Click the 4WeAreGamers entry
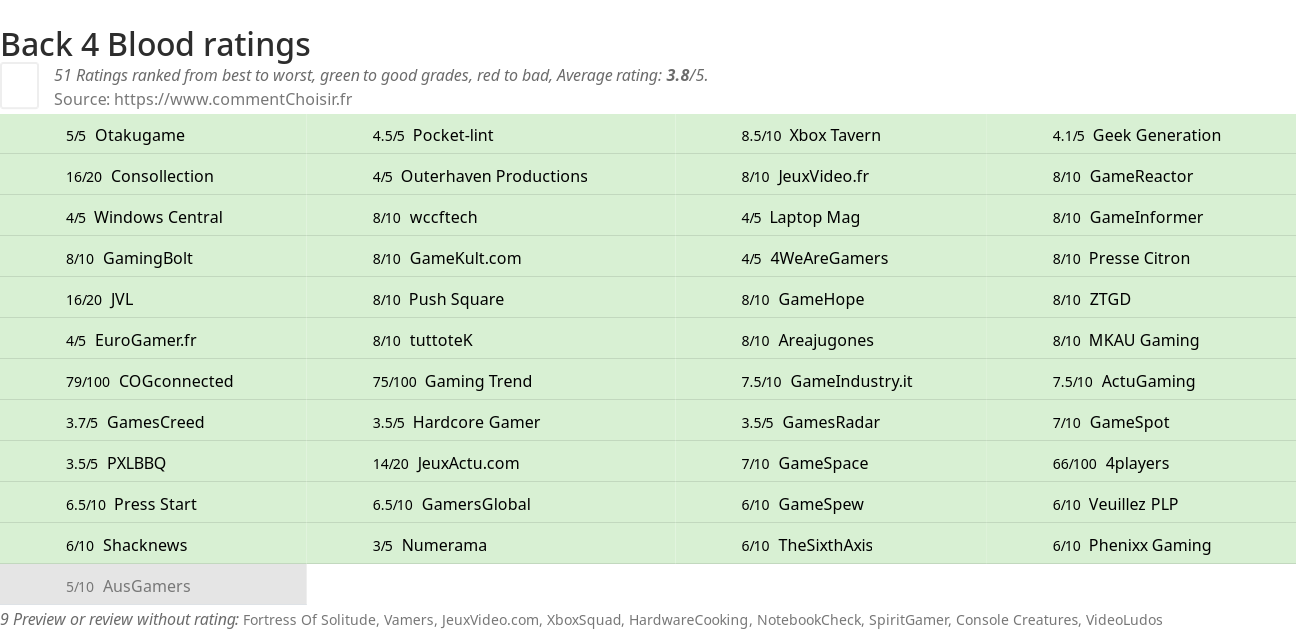Viewport: 1296px width, 630px height. (831, 258)
